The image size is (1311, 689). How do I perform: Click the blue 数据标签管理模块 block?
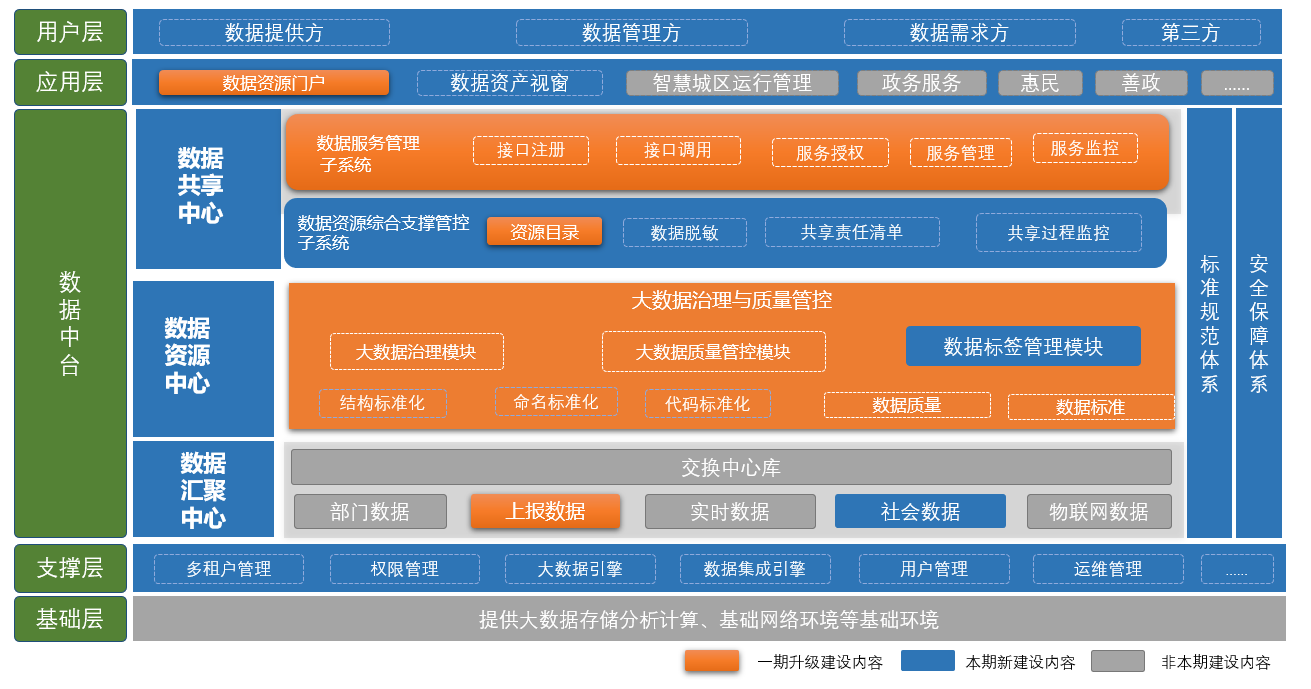[x=1022, y=346]
